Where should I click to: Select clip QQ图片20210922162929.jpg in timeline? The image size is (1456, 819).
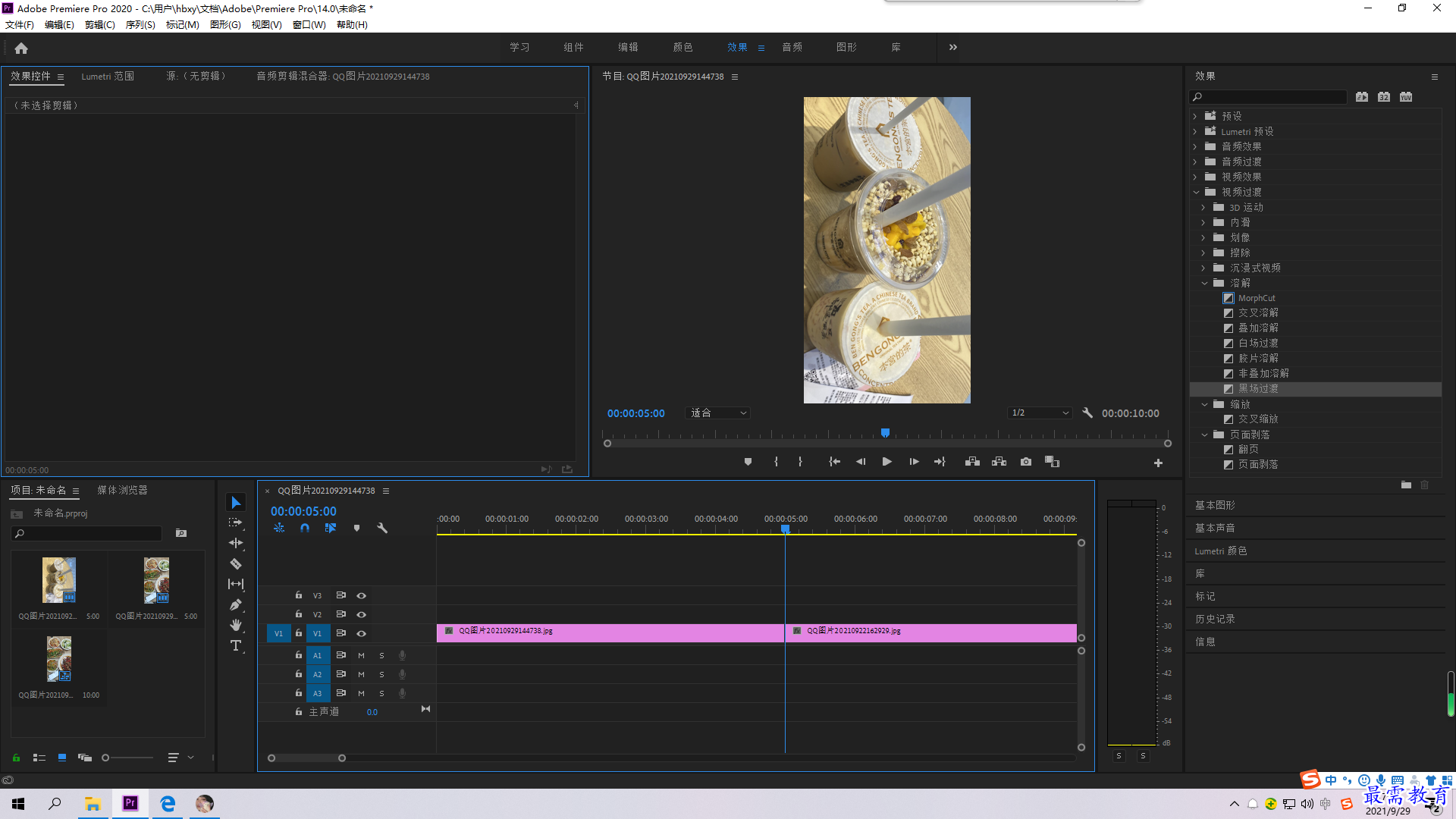pyautogui.click(x=930, y=633)
